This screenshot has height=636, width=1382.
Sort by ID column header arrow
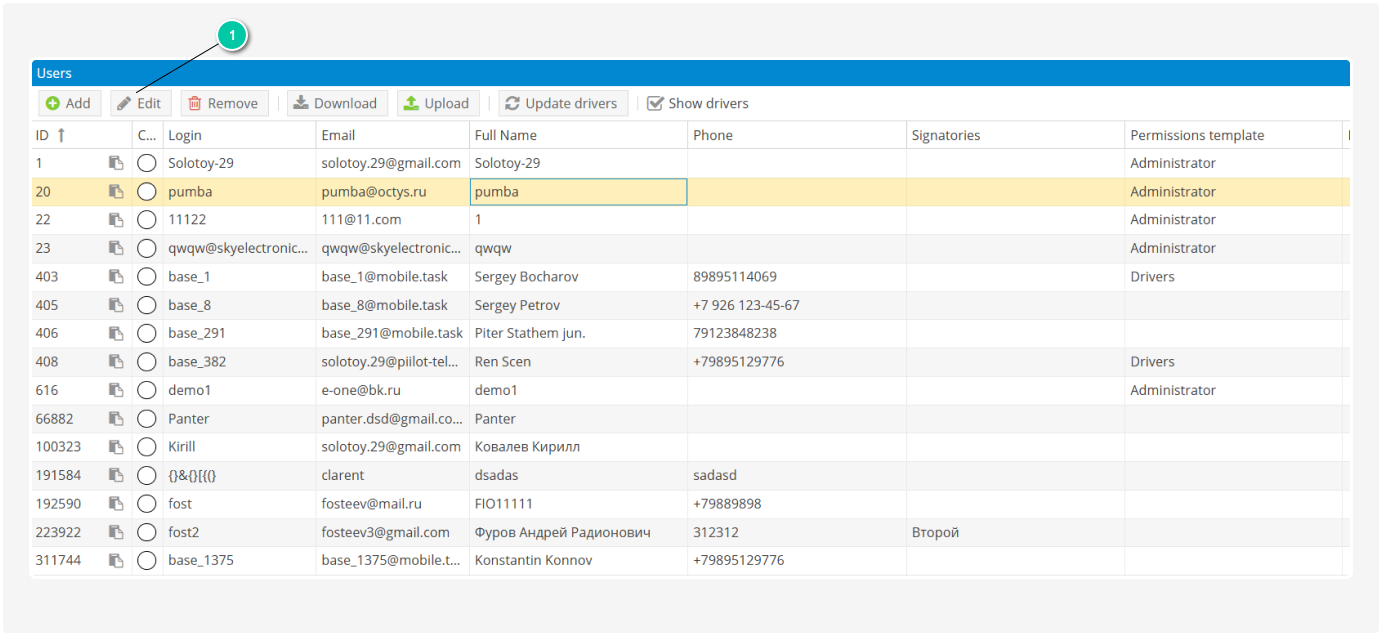[61, 135]
